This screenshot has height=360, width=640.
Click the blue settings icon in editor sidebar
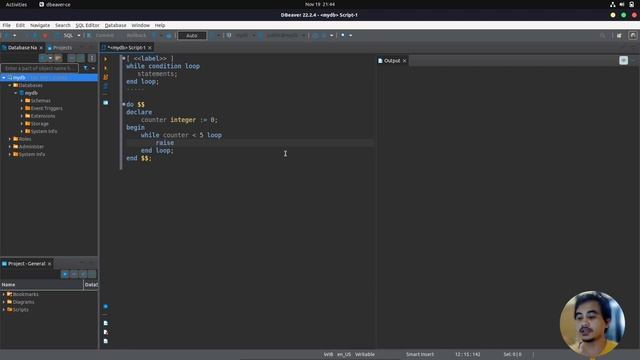tap(106, 307)
